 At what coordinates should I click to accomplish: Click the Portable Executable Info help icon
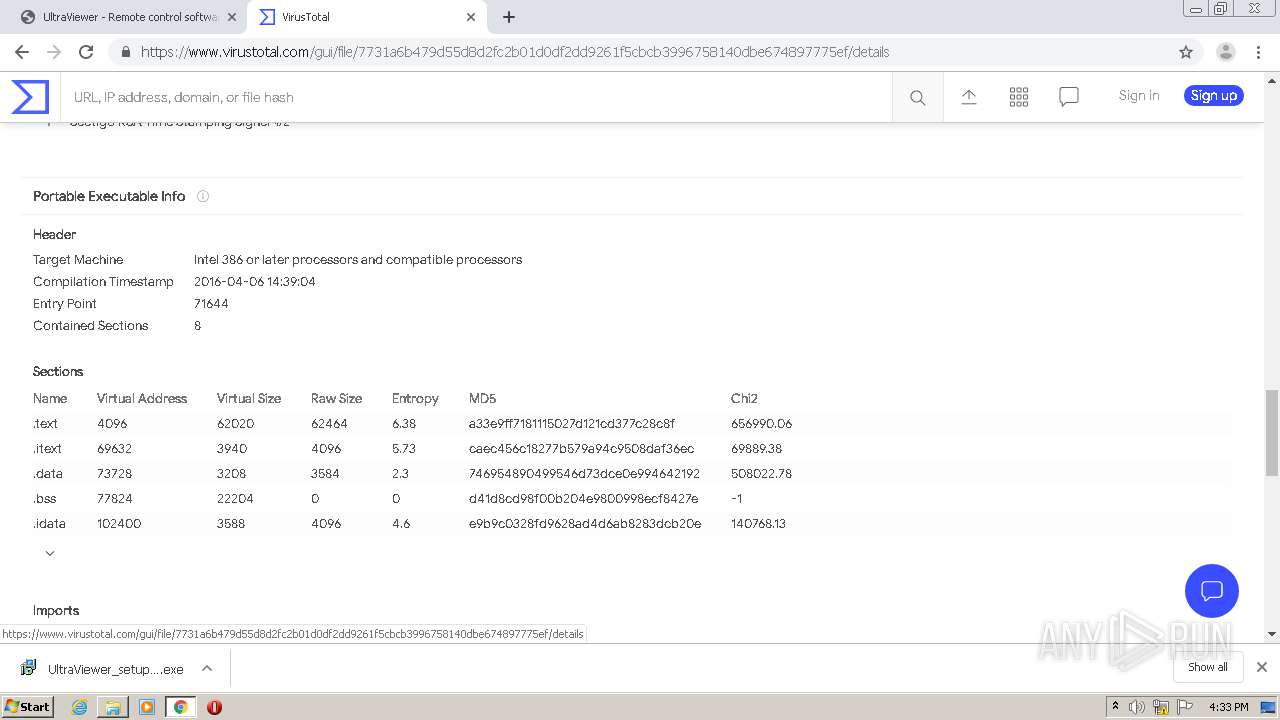click(x=203, y=196)
